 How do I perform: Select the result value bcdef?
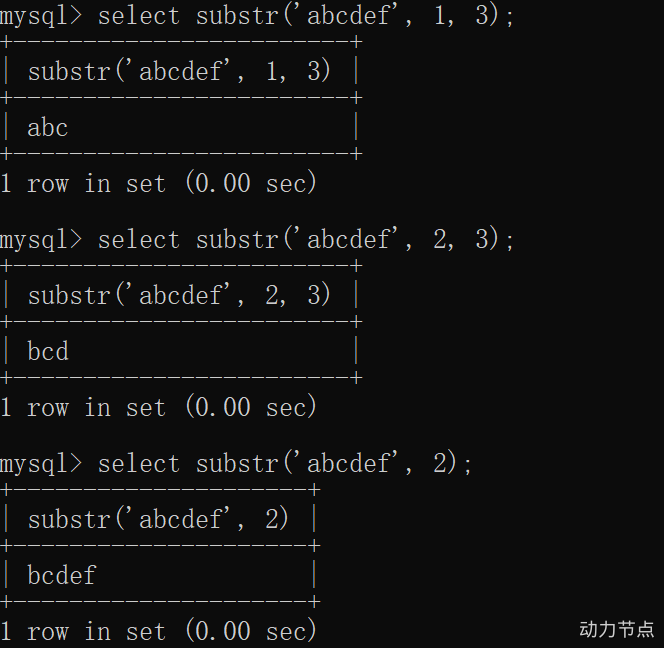62,575
